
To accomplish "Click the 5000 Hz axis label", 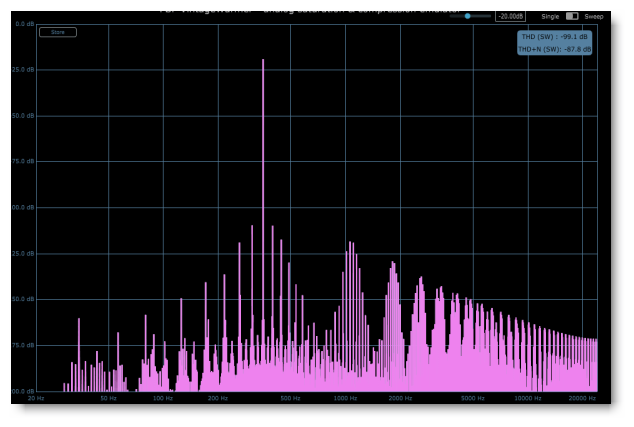I will [473, 398].
